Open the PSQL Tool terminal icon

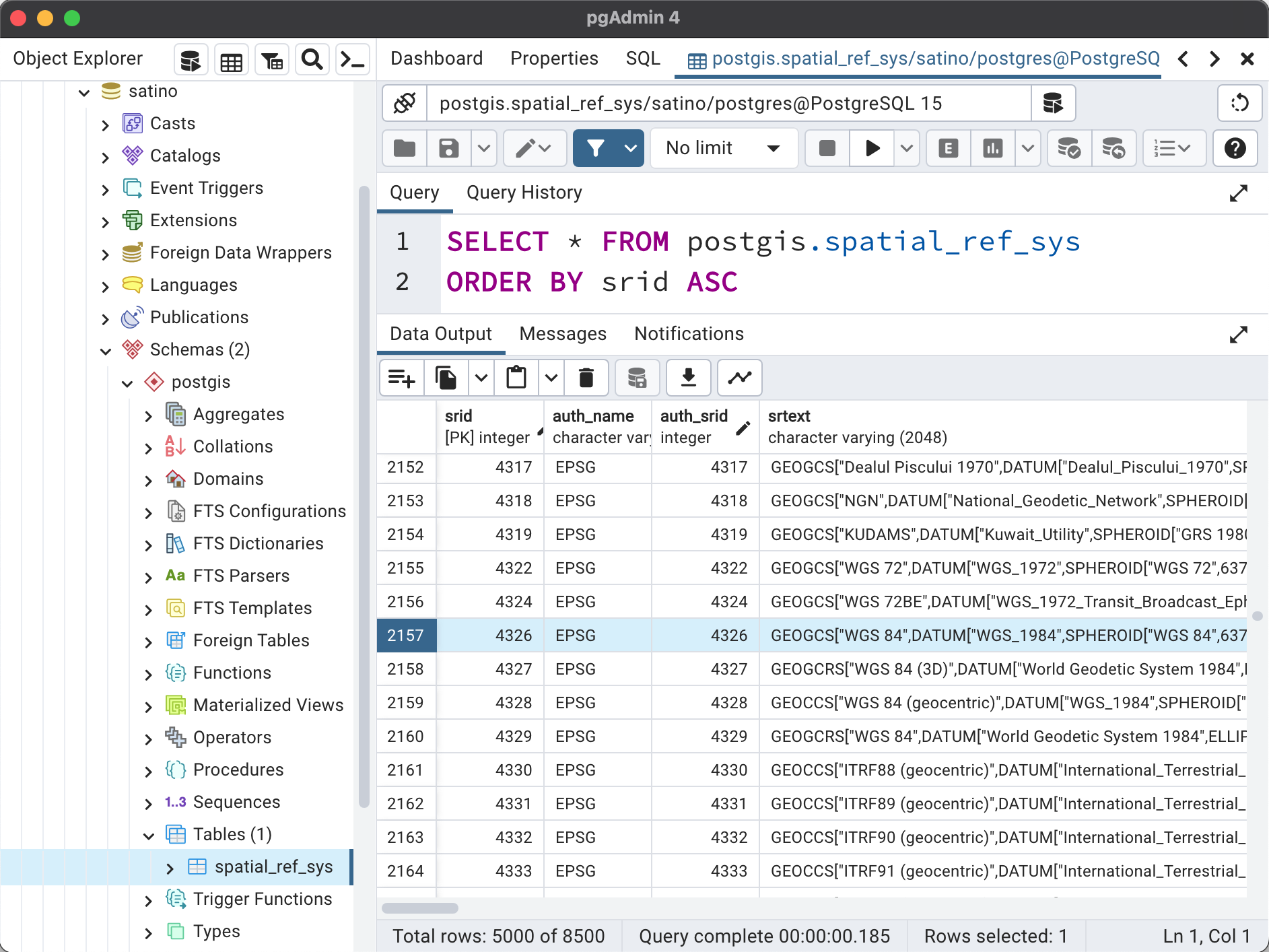(352, 60)
